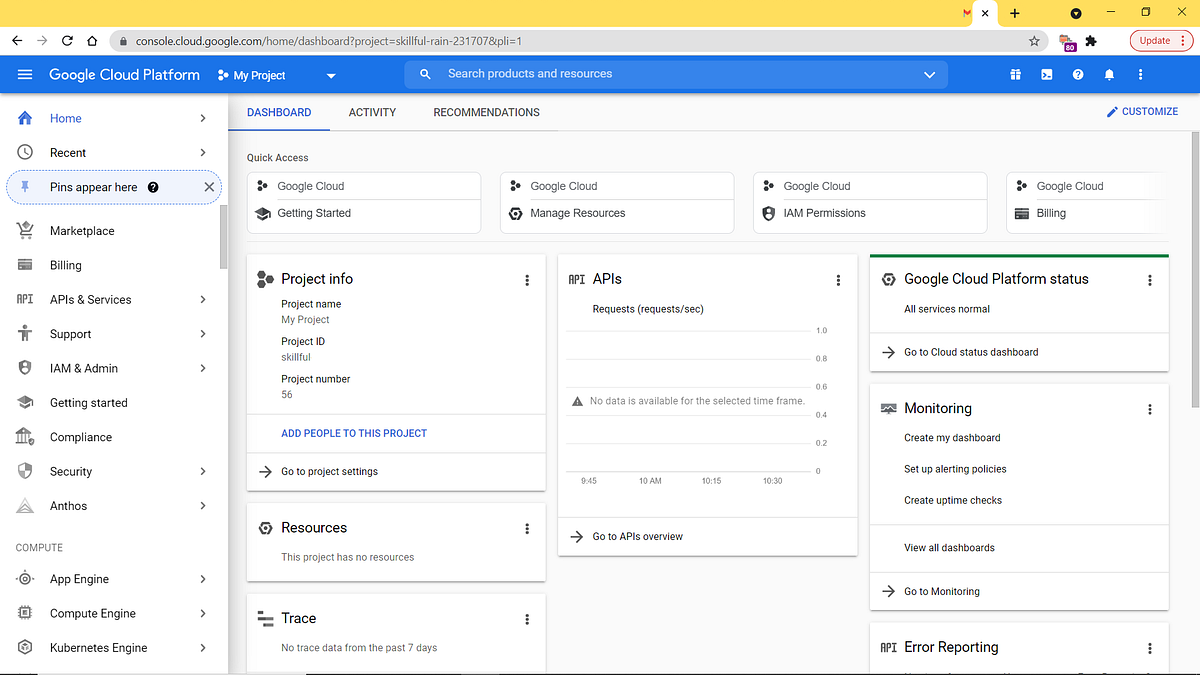
Task: Open Project info card options menu
Action: pos(527,280)
